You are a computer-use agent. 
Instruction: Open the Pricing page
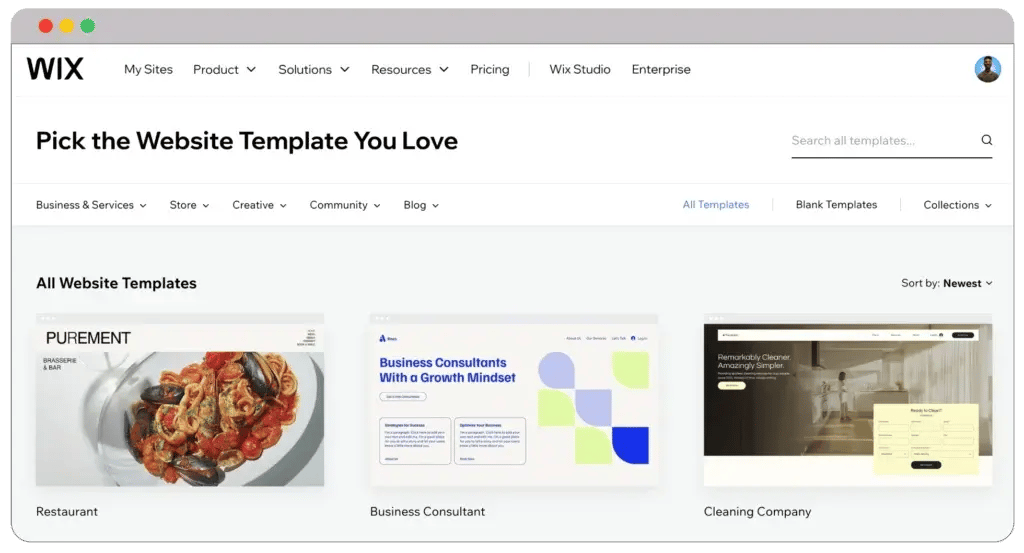coord(489,70)
